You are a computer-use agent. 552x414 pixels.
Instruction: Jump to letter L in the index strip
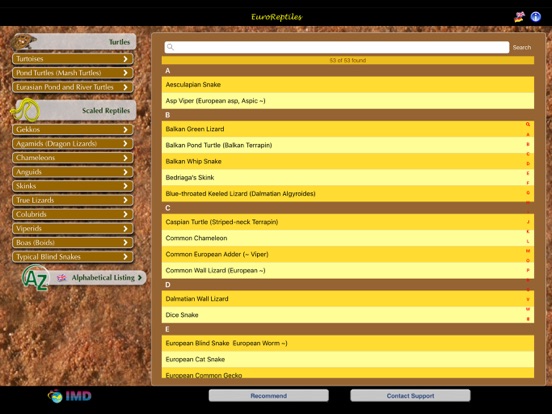click(528, 241)
